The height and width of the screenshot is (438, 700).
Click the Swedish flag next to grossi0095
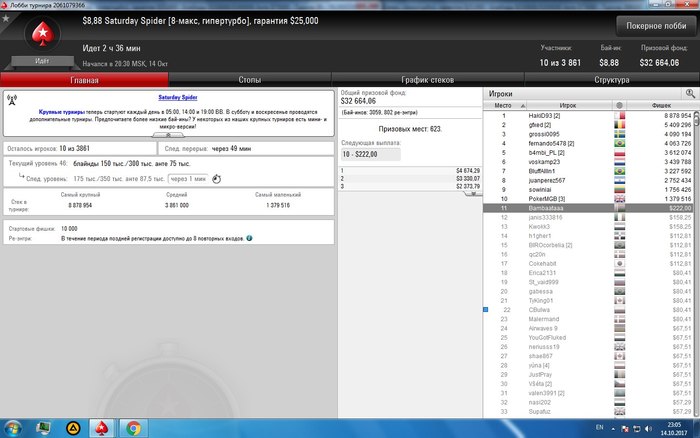619,134
